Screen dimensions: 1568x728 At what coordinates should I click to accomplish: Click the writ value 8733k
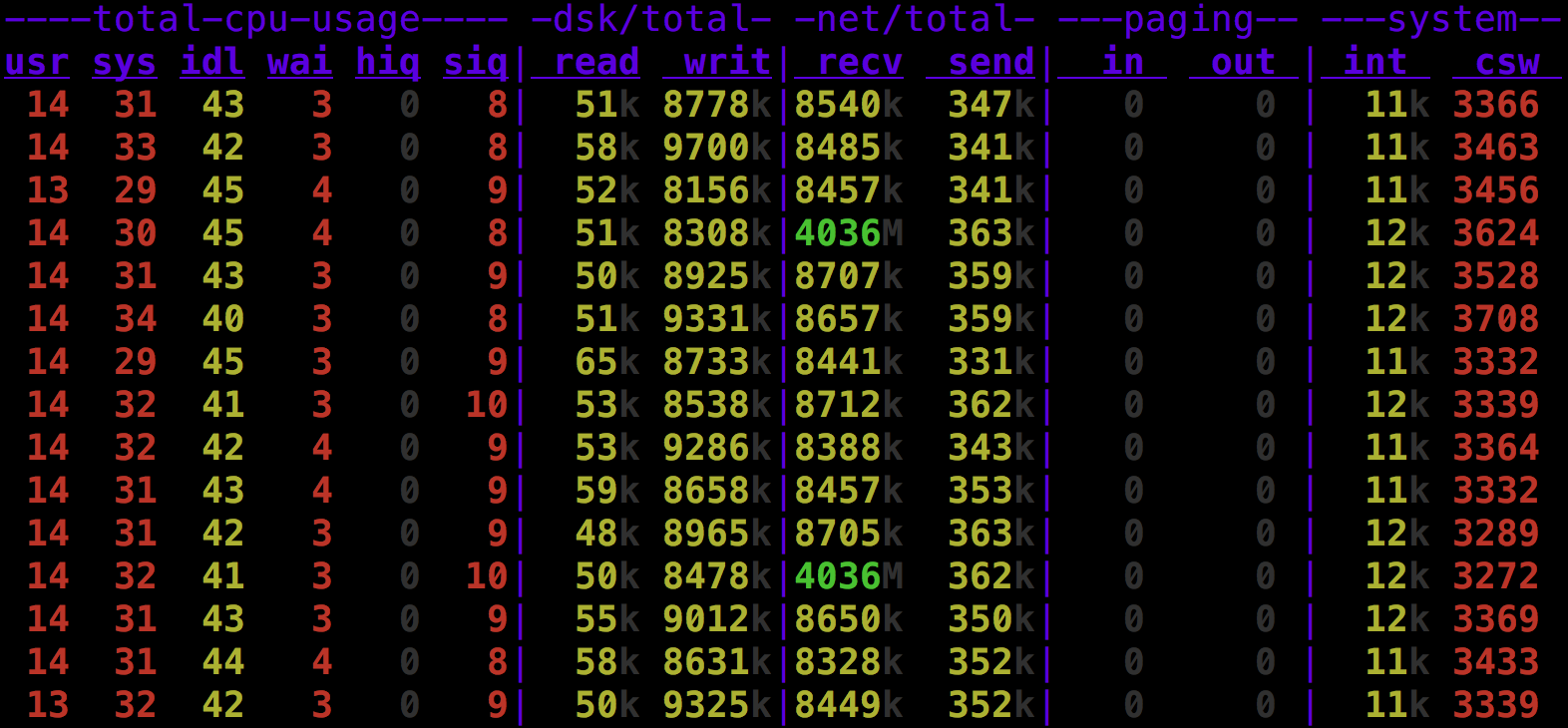click(x=717, y=362)
